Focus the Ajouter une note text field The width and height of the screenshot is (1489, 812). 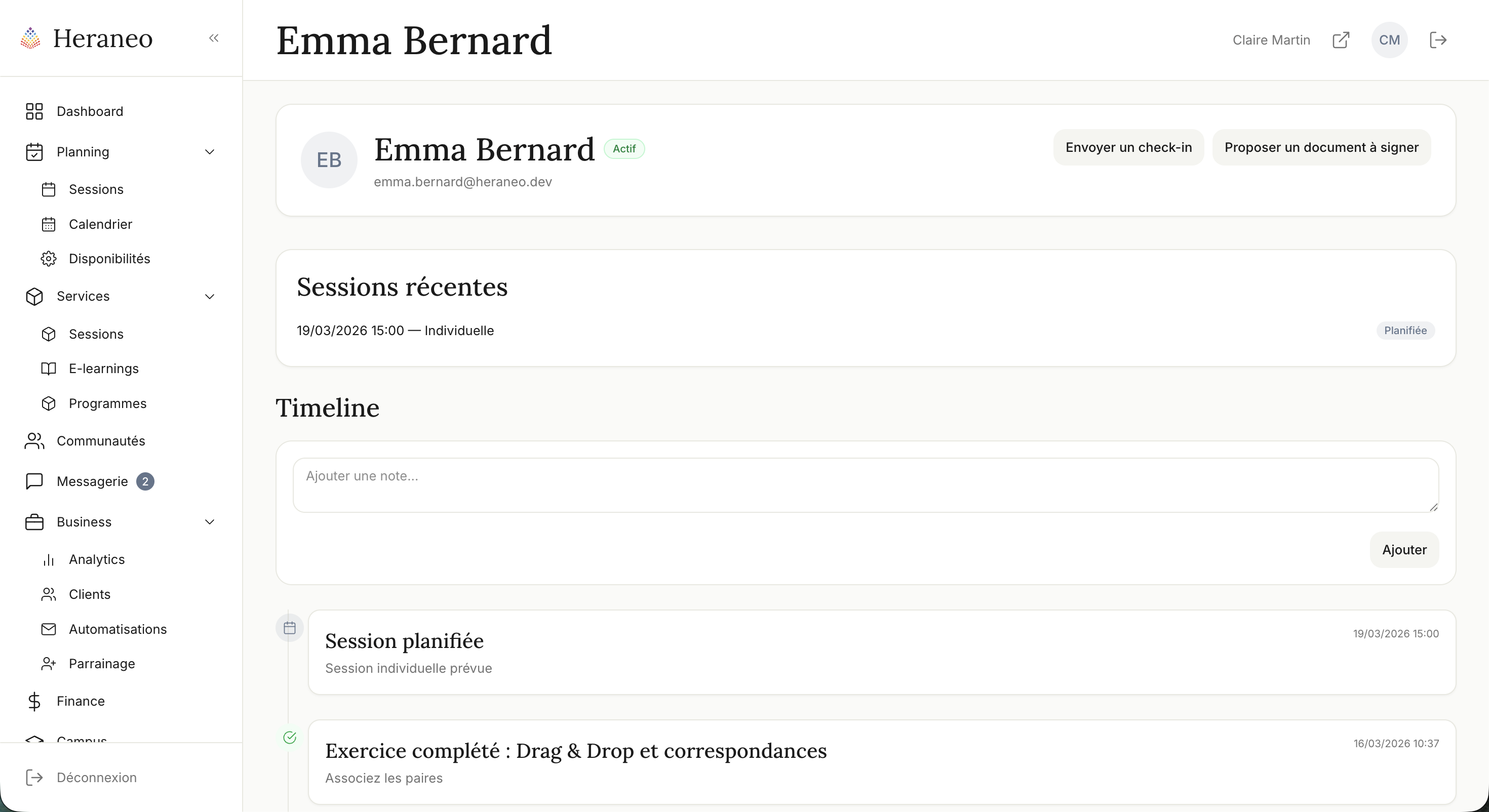[x=866, y=485]
